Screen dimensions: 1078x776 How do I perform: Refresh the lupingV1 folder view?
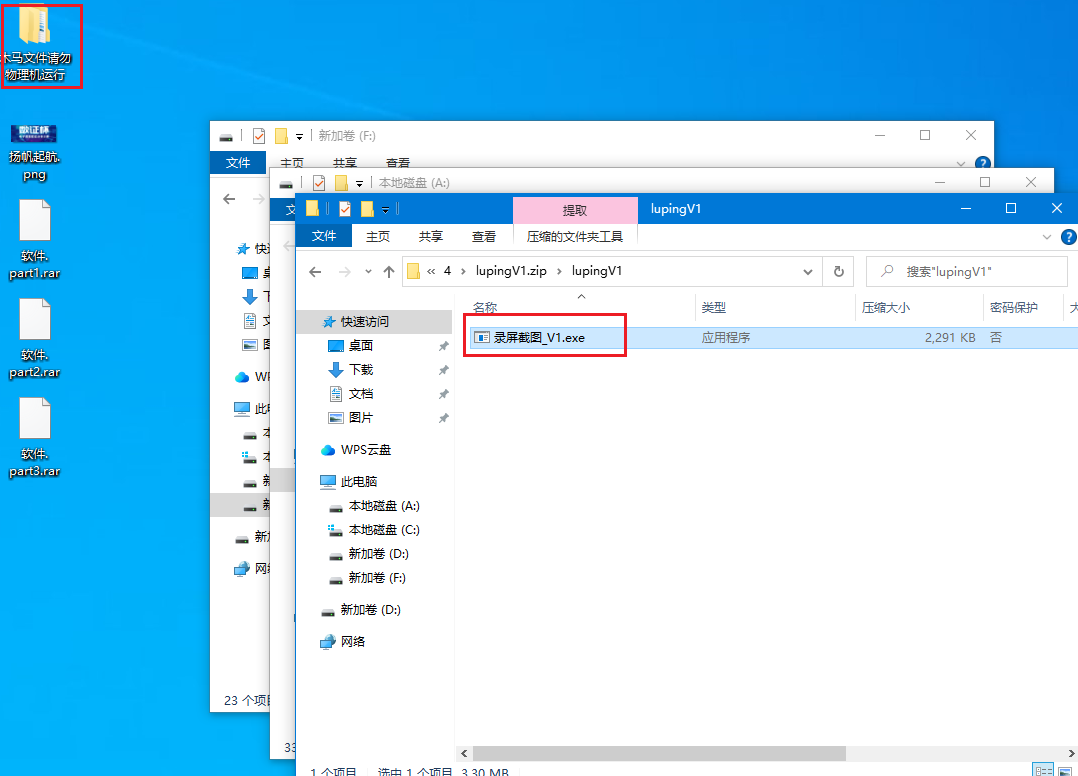[x=838, y=272]
